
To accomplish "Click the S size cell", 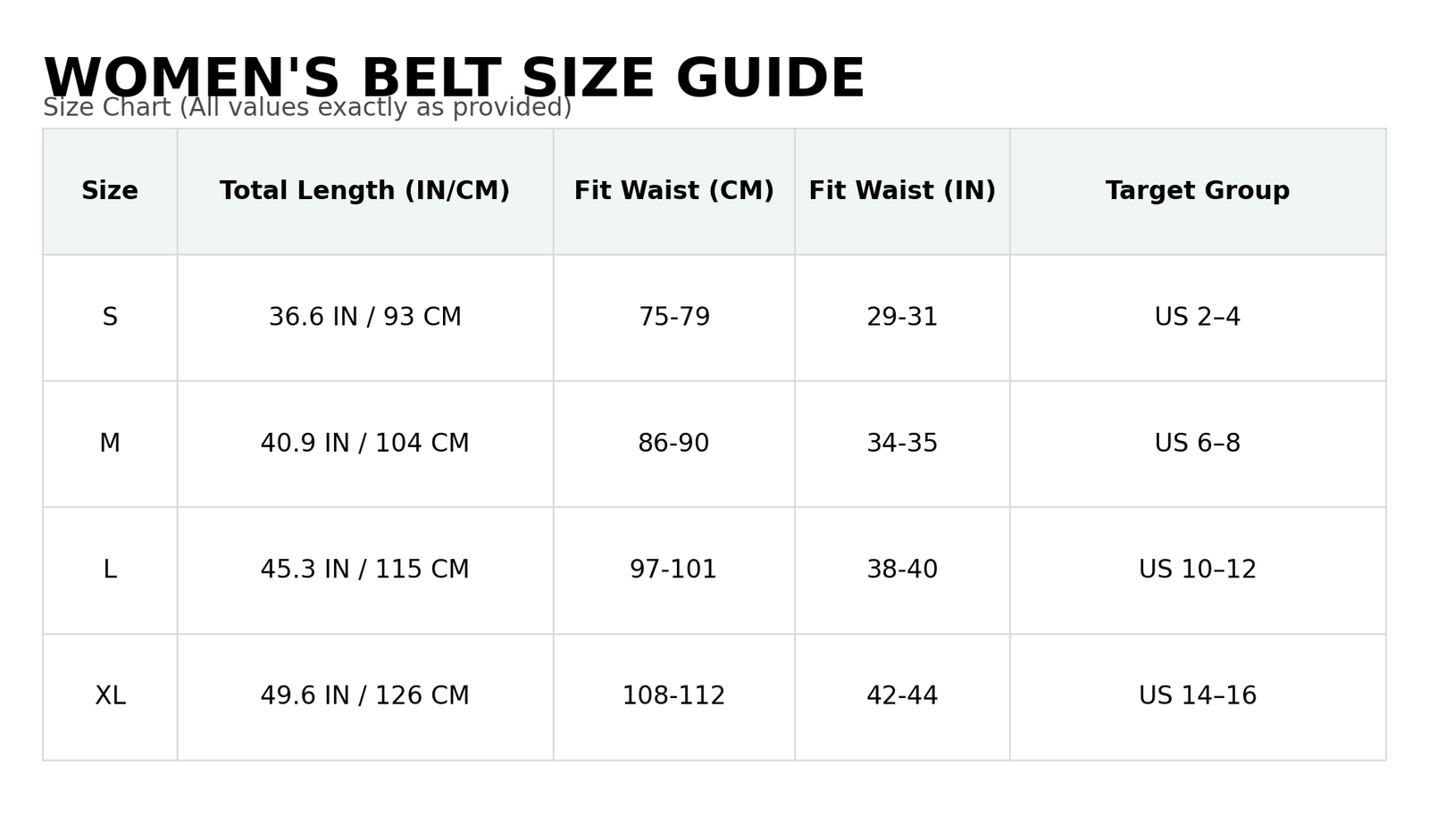I will [110, 318].
